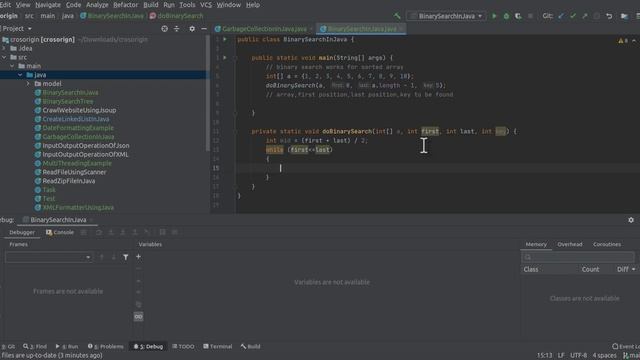The image size is (640, 360).
Task: Select MultiThreadingExample in project tree
Action: coord(77,163)
